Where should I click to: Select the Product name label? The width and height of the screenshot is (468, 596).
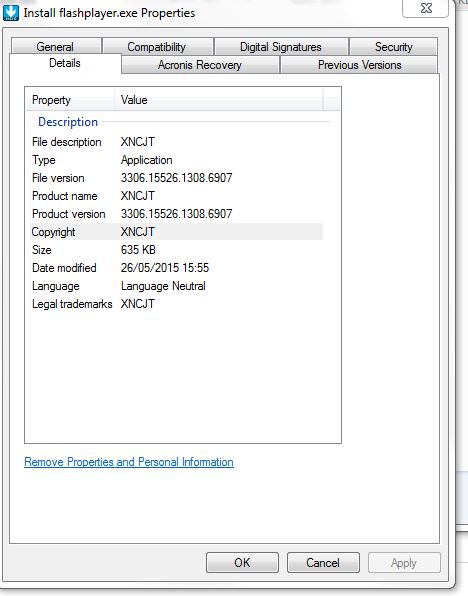65,196
